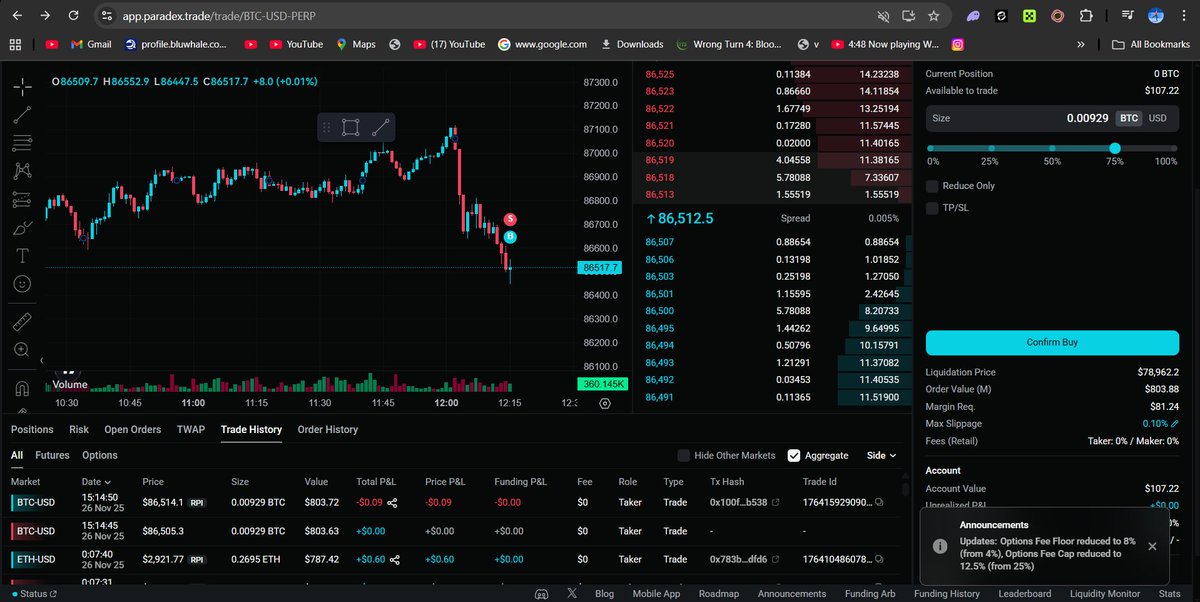Switch to Order History tab
1200x602 pixels.
click(328, 429)
